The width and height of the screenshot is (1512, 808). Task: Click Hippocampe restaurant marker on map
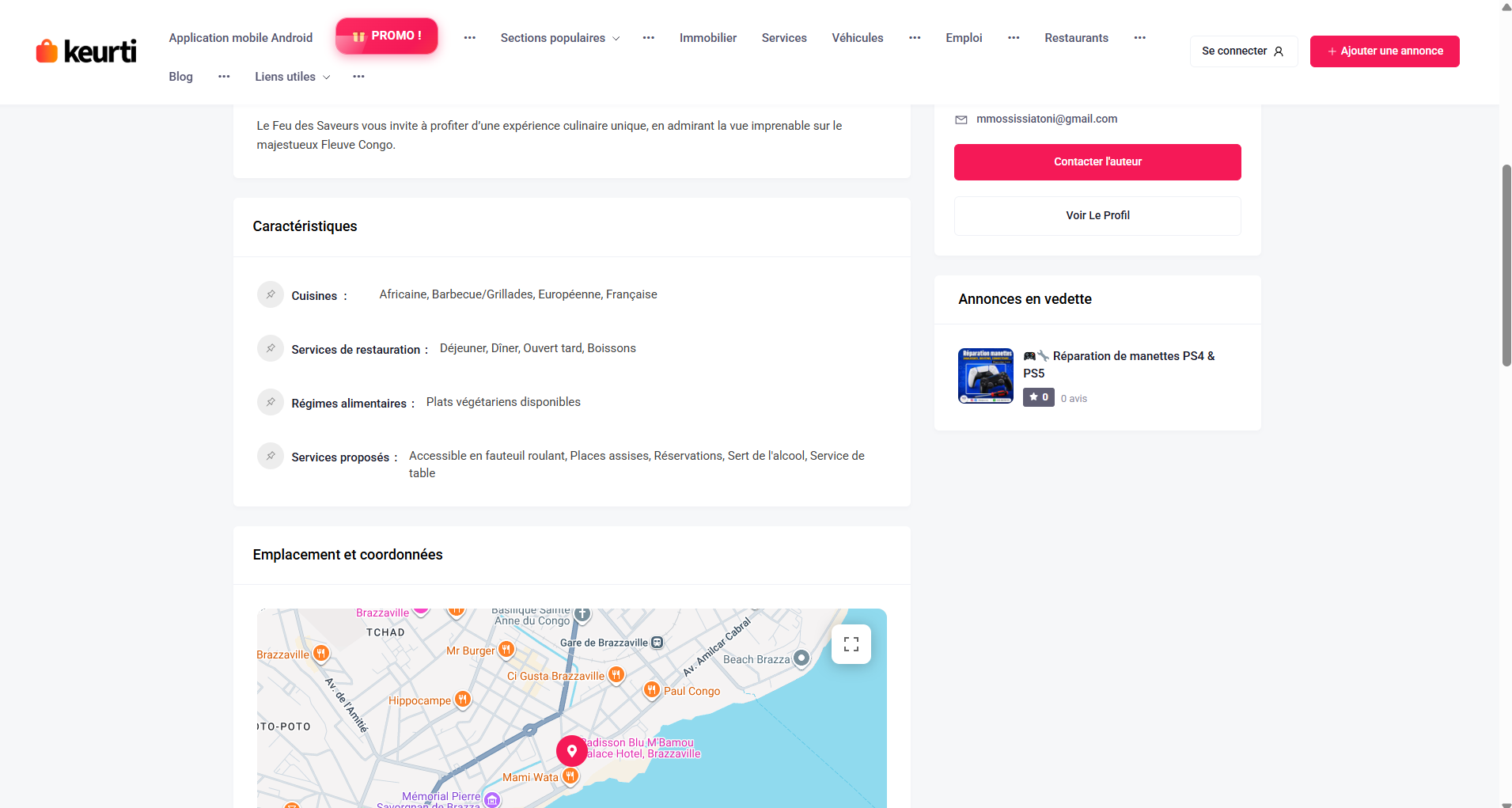[463, 700]
